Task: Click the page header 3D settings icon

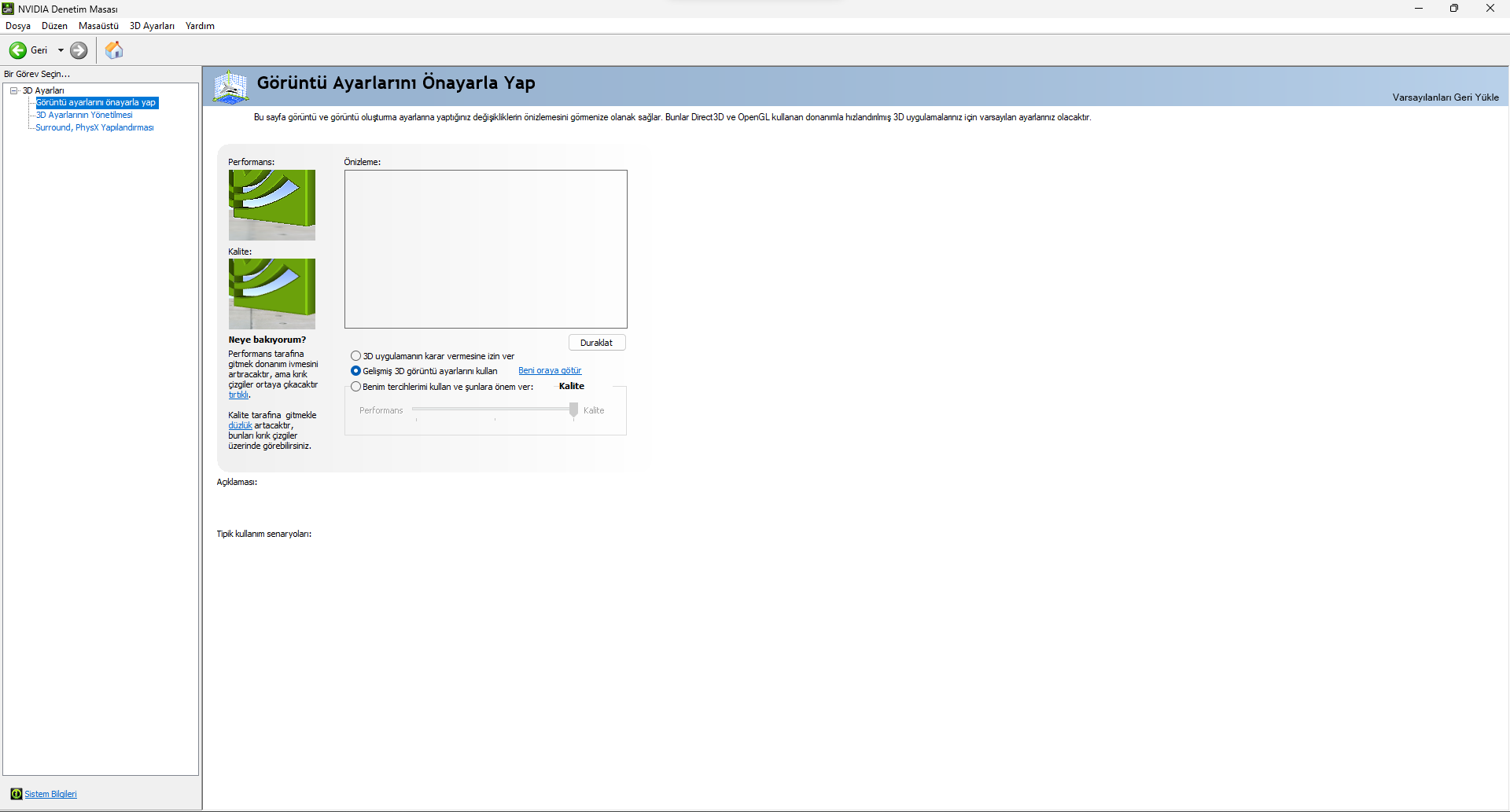Action: pyautogui.click(x=230, y=86)
